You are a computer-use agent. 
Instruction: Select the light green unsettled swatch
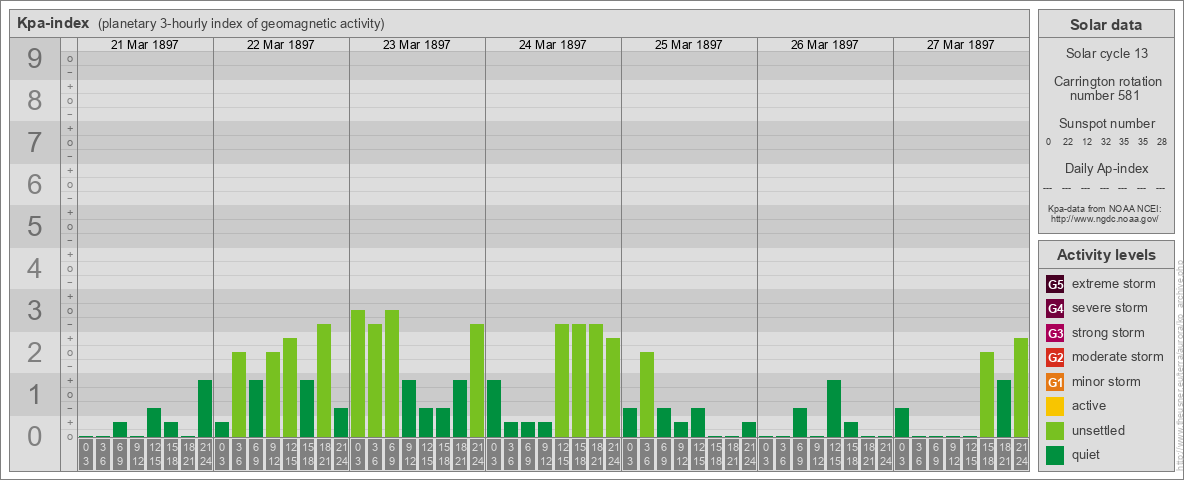[1055, 430]
